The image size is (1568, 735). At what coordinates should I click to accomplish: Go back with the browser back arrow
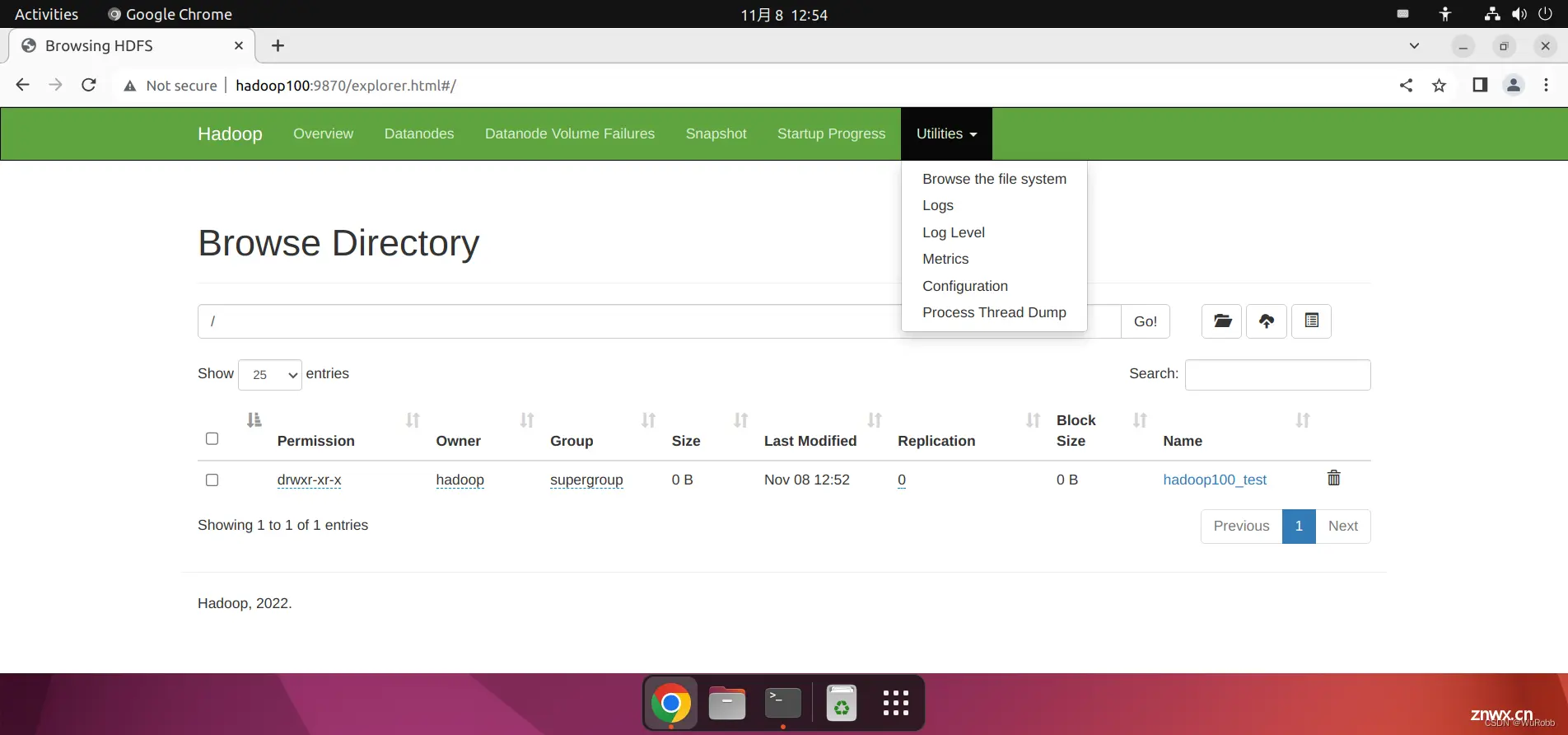click(x=22, y=85)
